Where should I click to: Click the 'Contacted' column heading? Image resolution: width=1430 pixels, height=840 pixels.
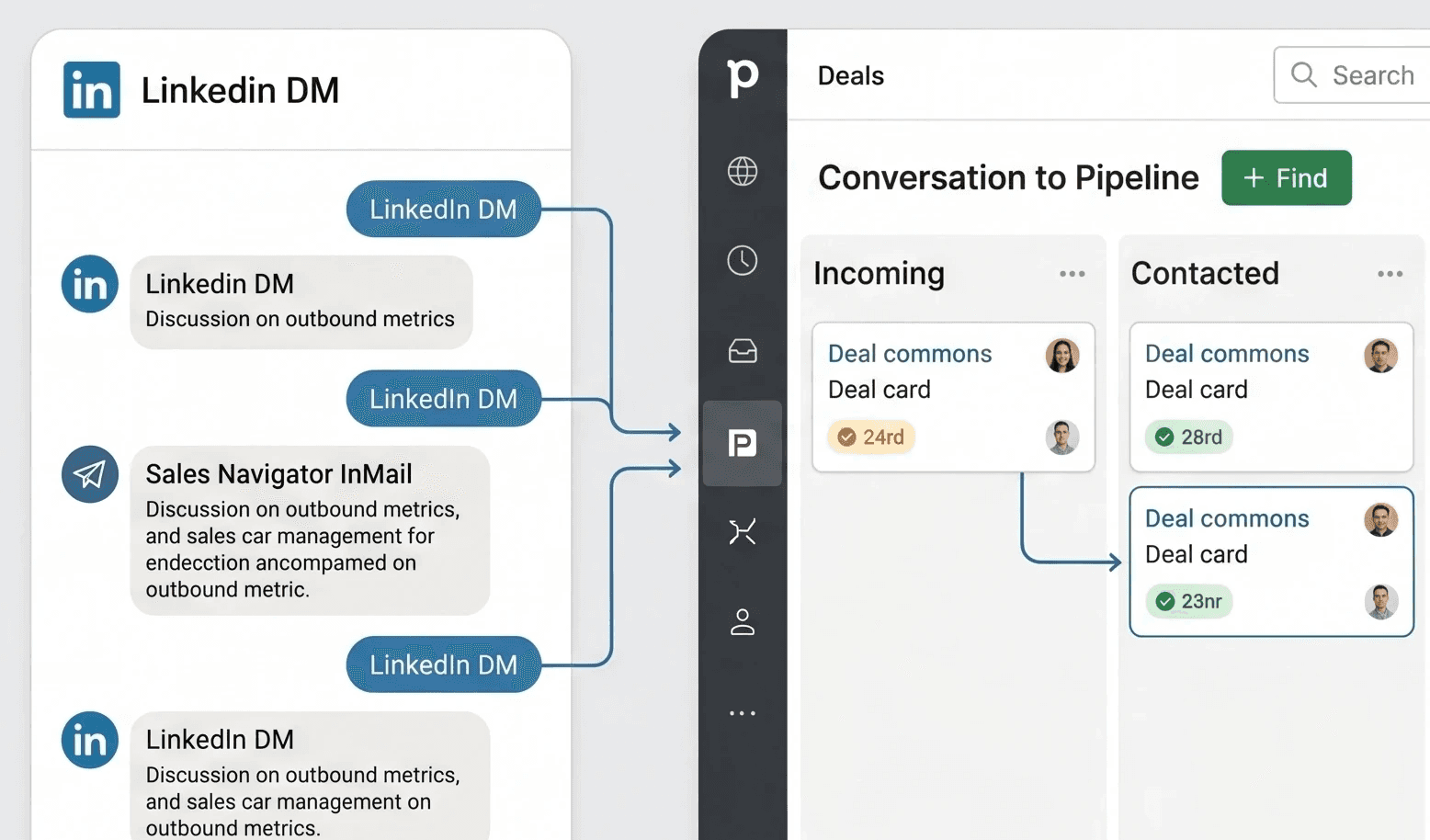[1205, 273]
